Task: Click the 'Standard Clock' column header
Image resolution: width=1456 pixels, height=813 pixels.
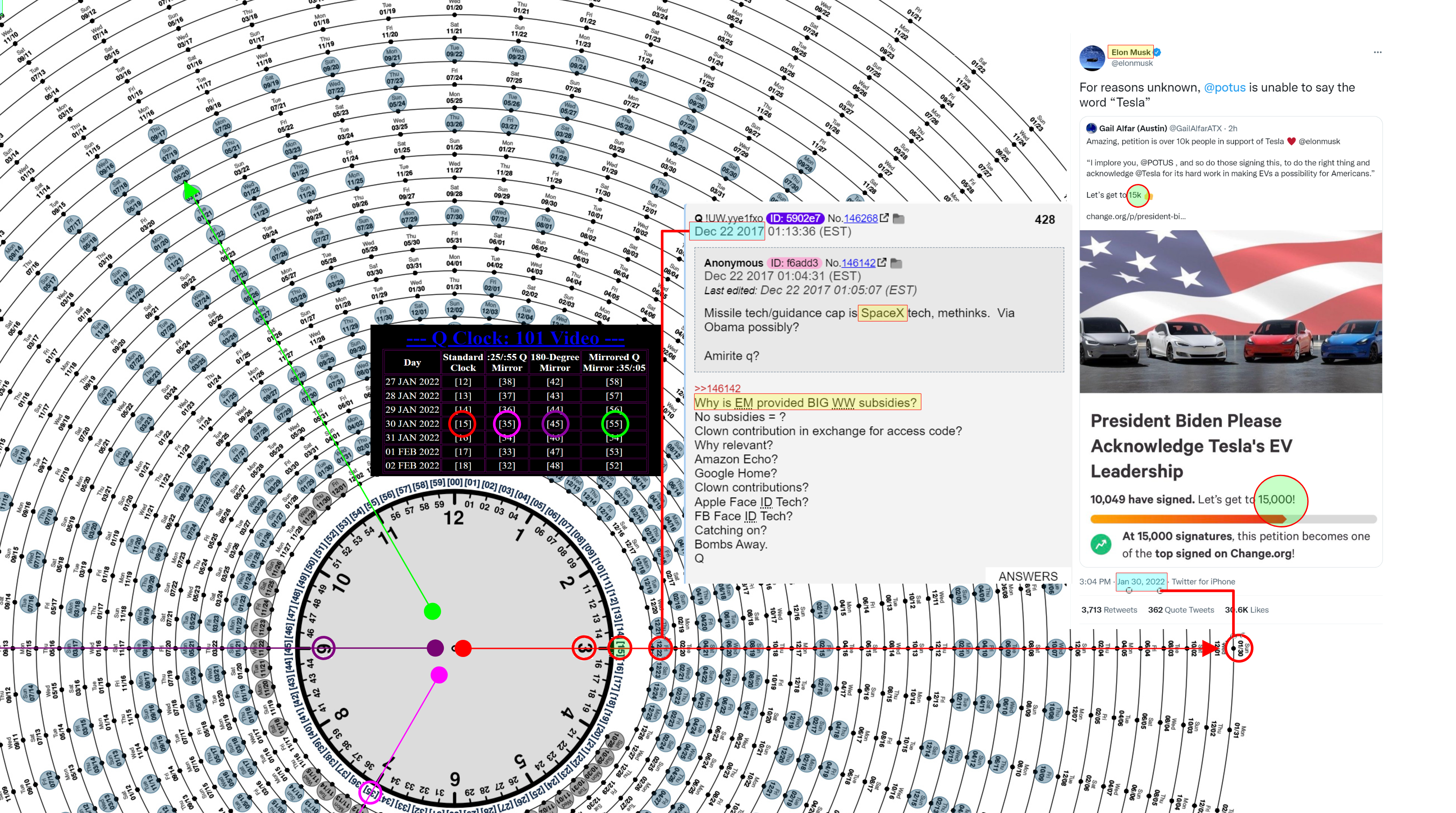Action: click(x=462, y=362)
